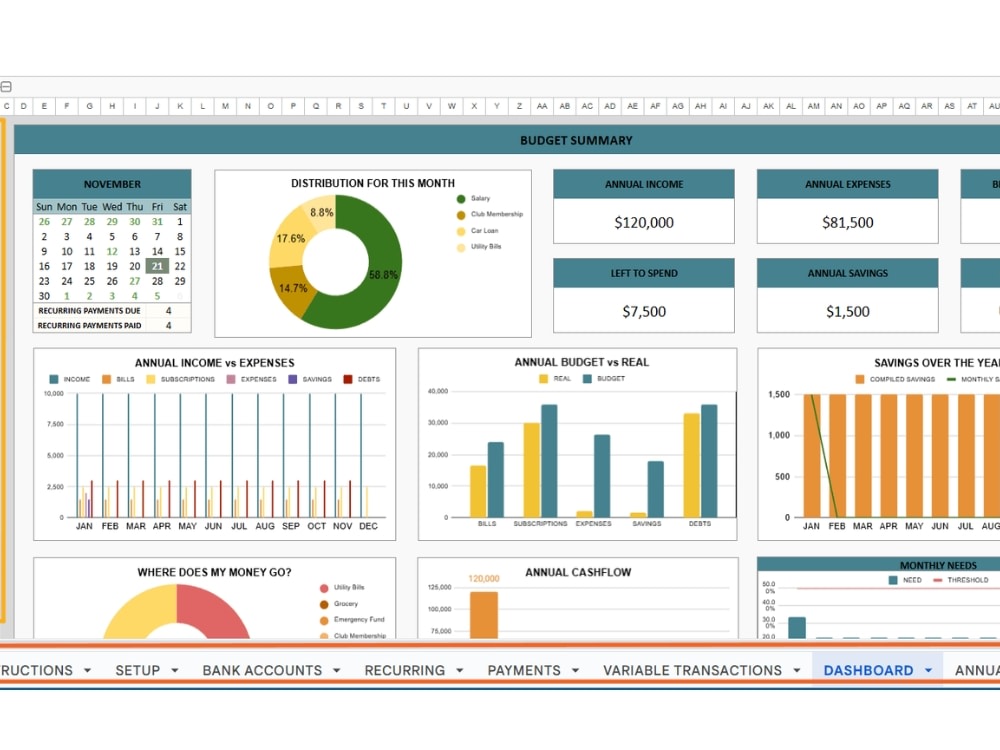1000x750 pixels.
Task: Select the Salary legend green dot
Action: pyautogui.click(x=461, y=199)
